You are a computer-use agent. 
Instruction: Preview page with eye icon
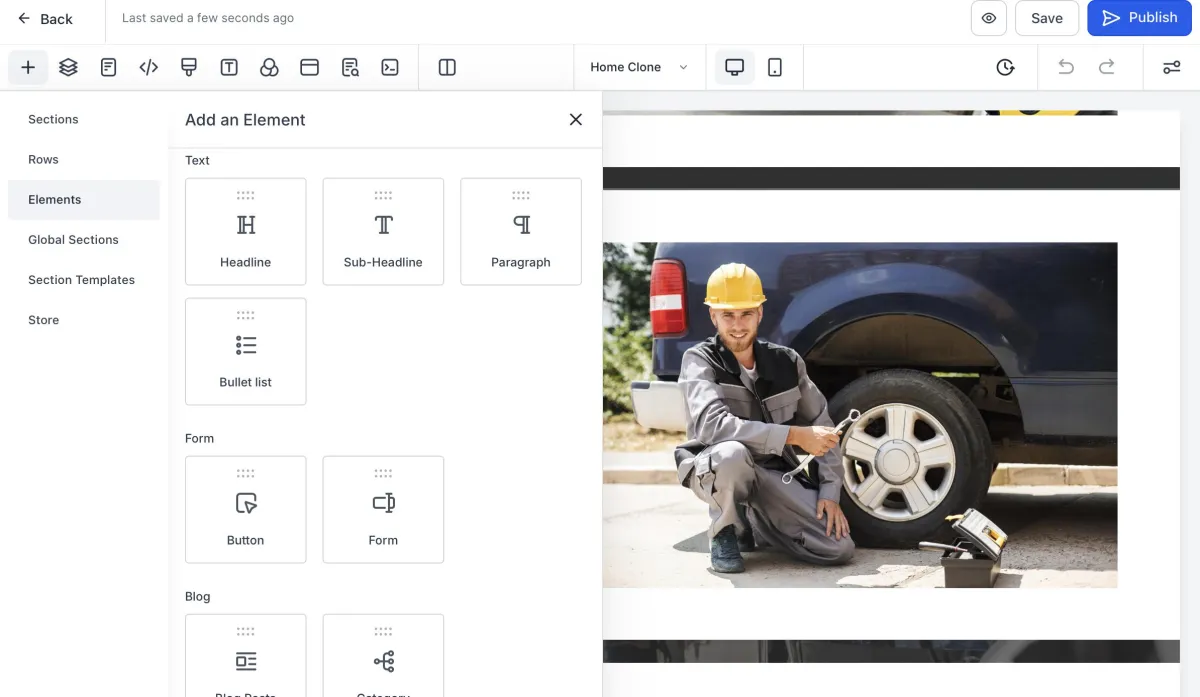tap(989, 18)
